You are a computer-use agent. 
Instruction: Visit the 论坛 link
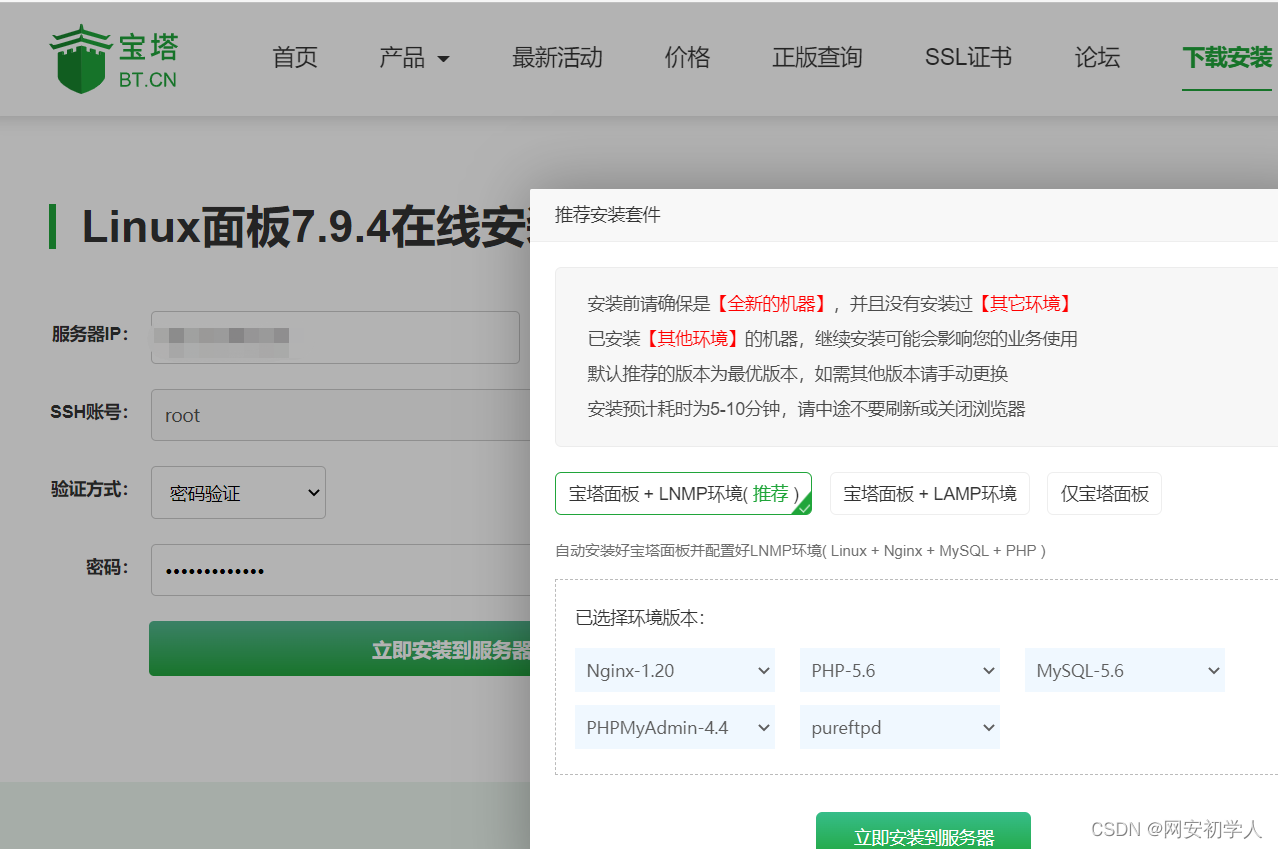[x=1097, y=58]
